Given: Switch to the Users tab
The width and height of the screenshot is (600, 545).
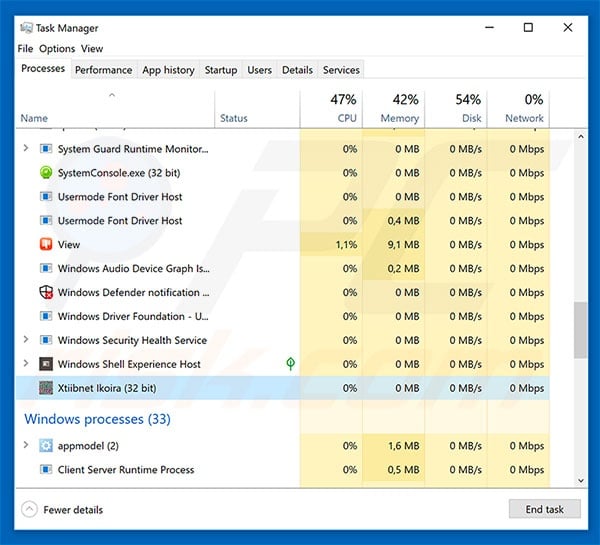Looking at the screenshot, I should [259, 70].
